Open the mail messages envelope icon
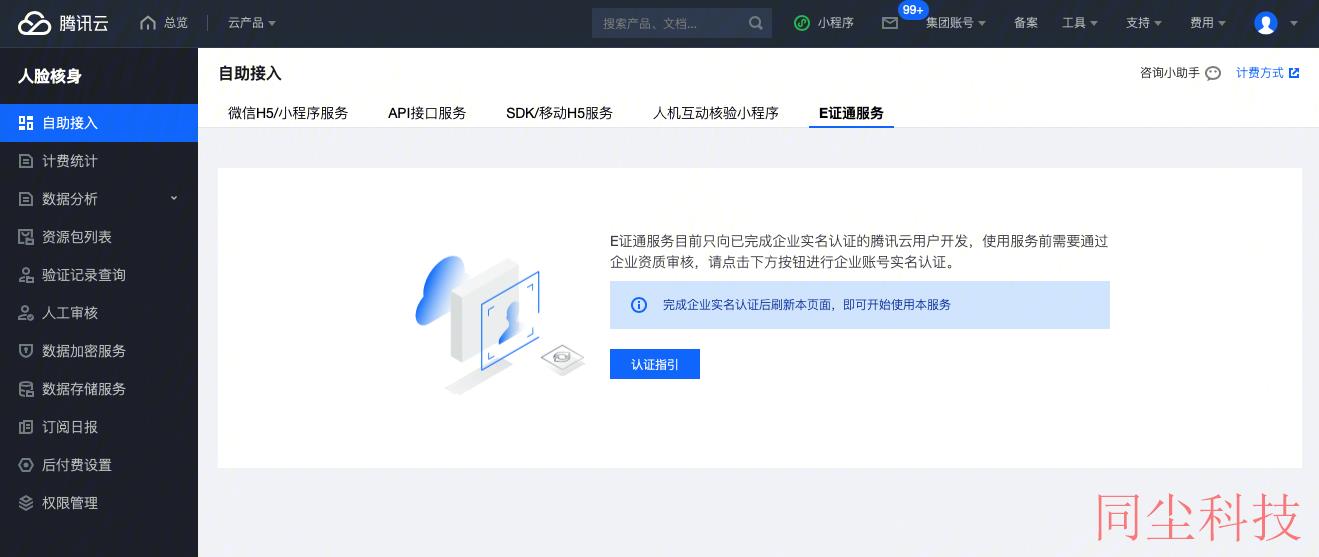 890,23
